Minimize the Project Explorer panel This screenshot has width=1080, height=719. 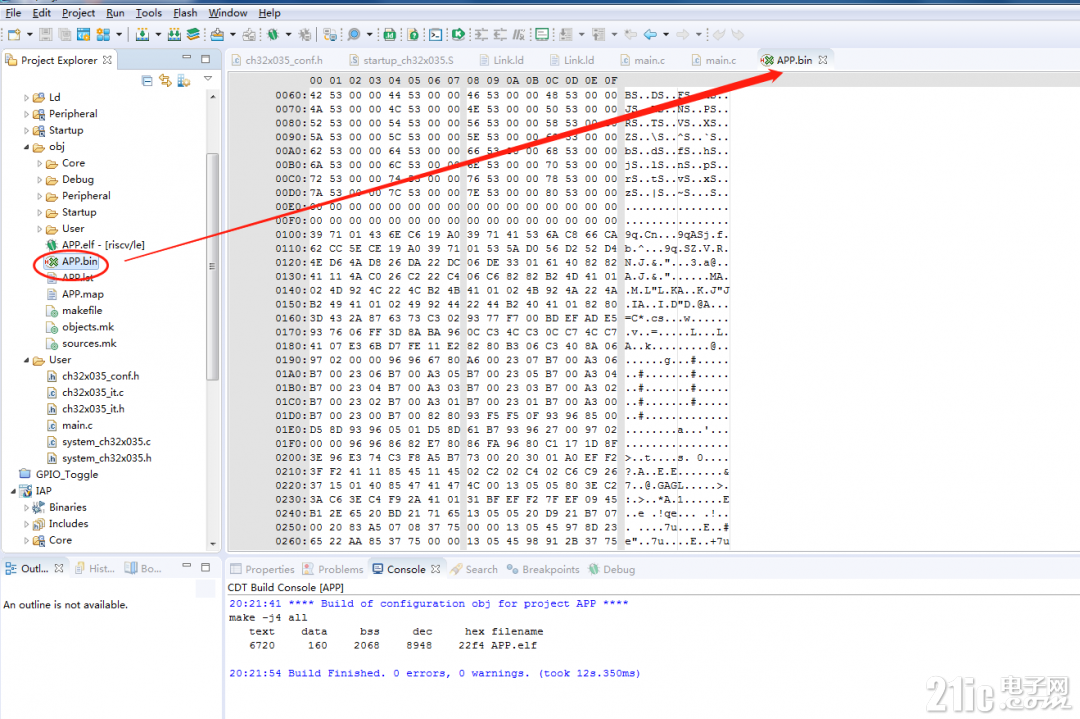(186, 59)
